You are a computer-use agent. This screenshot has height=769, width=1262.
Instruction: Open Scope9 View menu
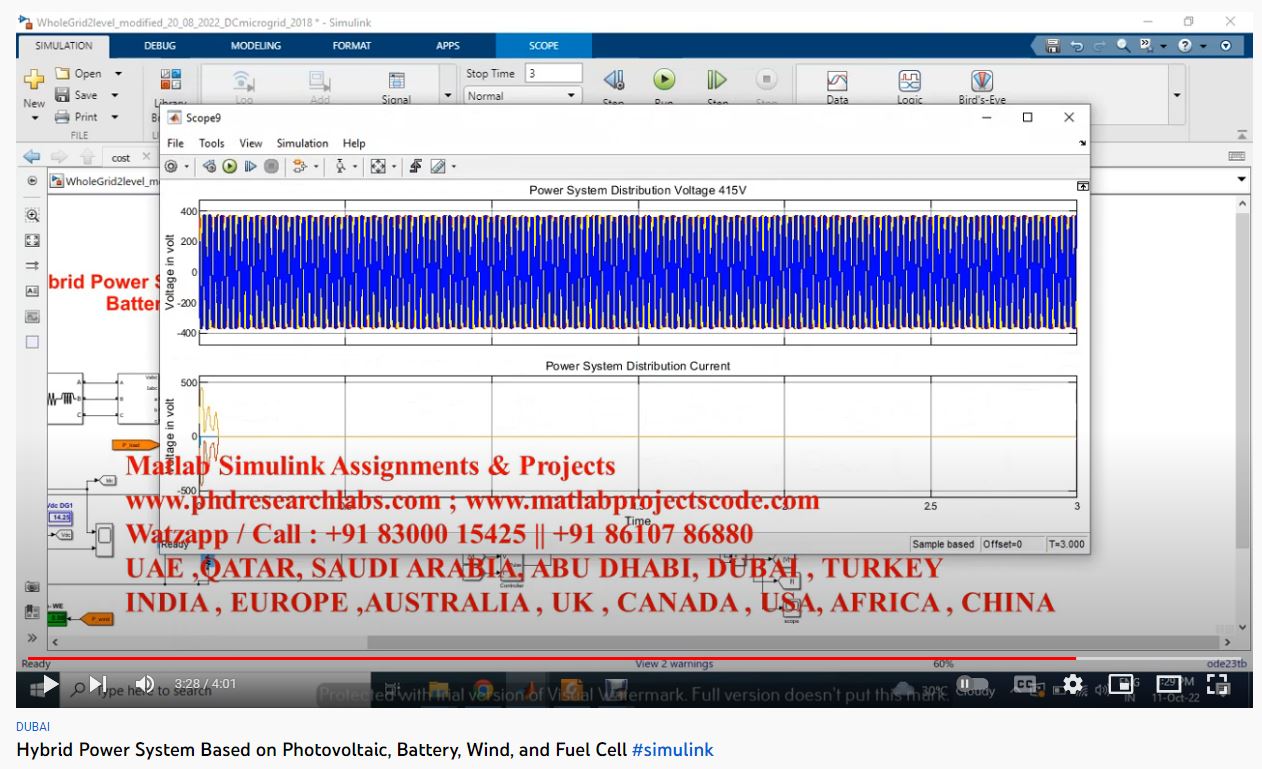point(251,143)
